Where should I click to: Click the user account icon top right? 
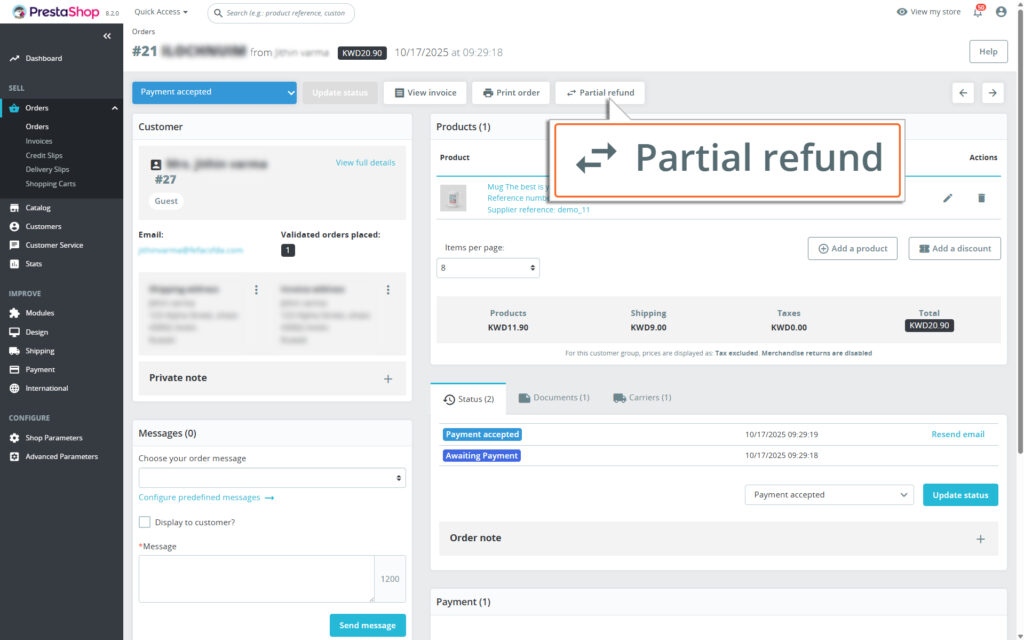point(1003,11)
